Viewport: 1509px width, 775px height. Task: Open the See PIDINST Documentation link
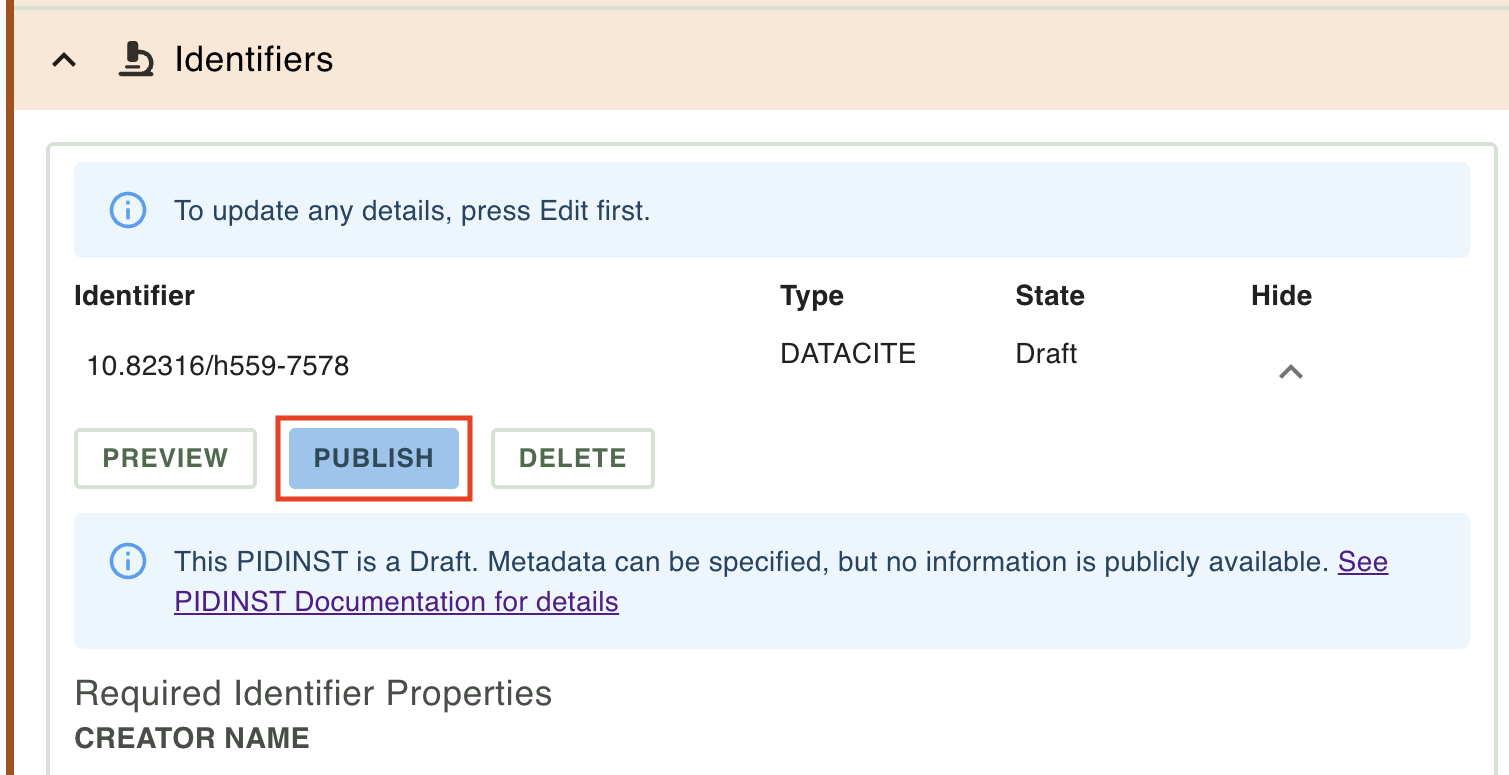tap(781, 581)
